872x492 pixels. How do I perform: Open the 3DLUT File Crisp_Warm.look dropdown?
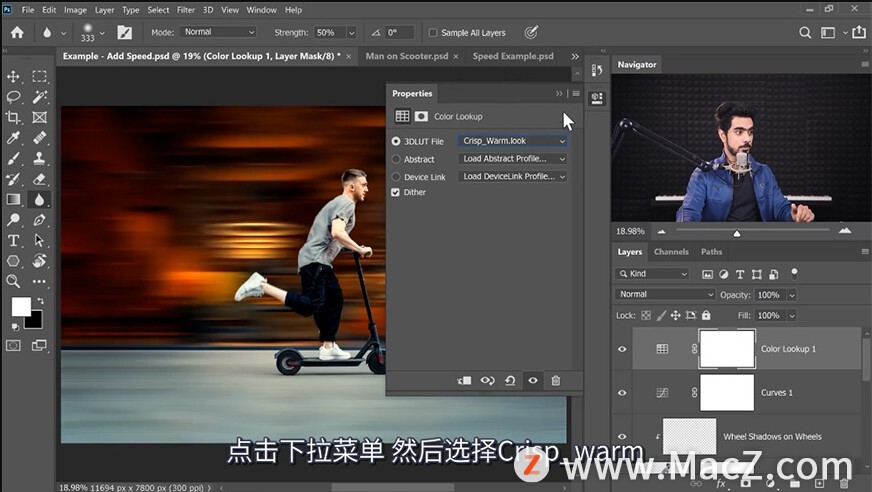pos(512,141)
